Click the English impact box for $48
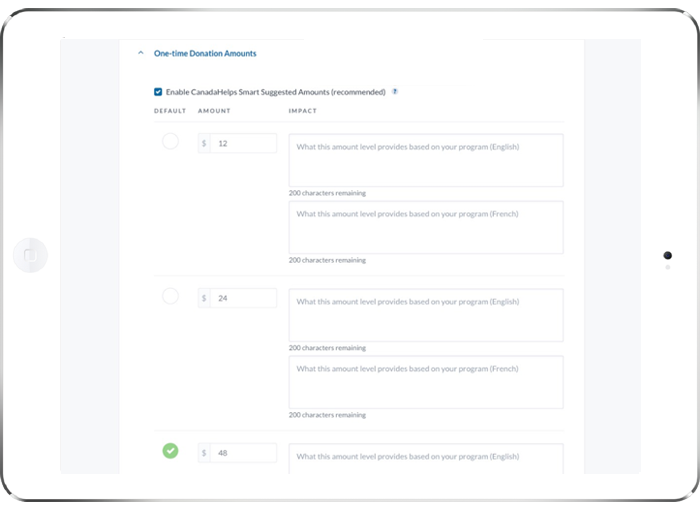 tap(426, 458)
